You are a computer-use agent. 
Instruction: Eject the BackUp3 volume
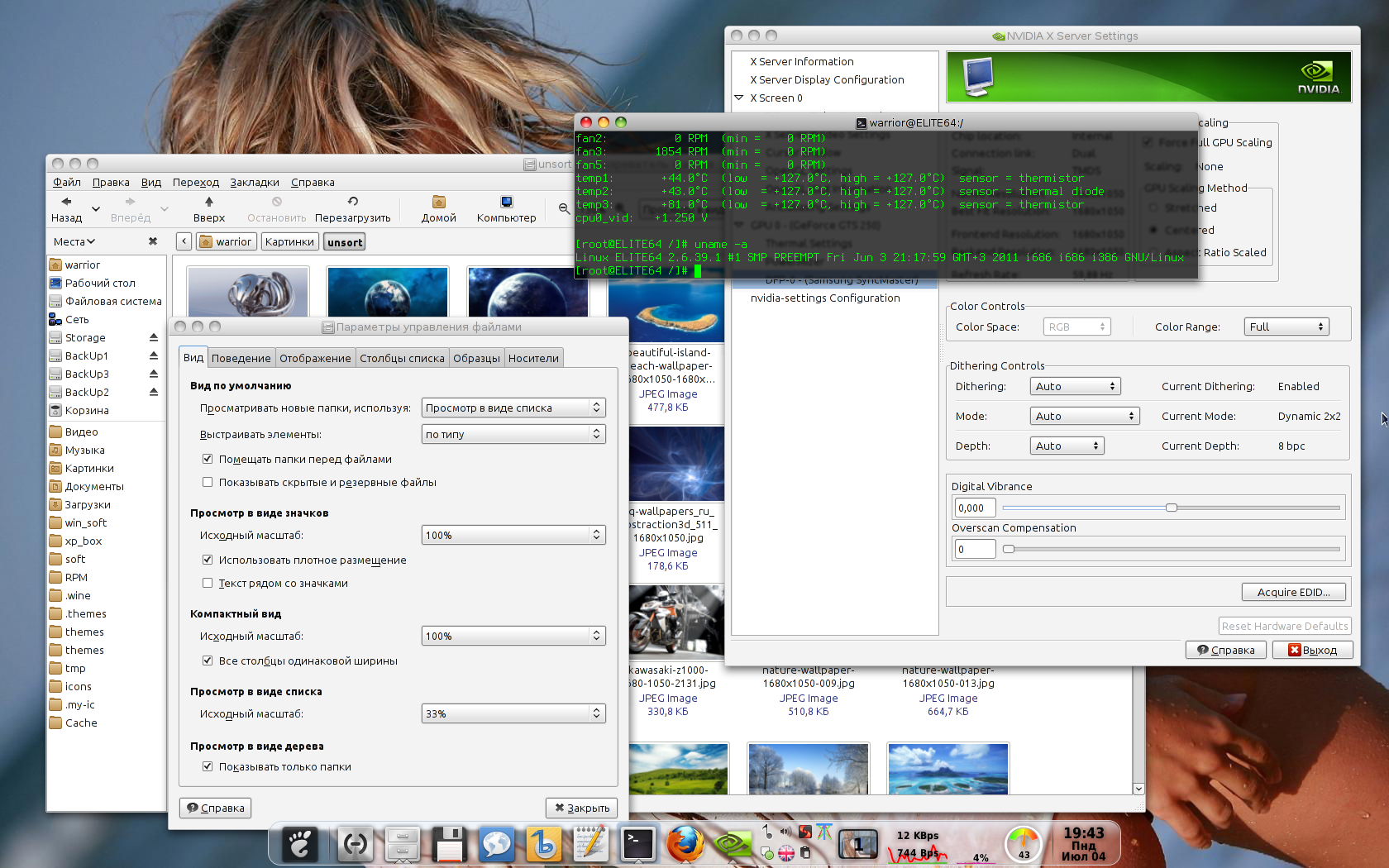154,374
